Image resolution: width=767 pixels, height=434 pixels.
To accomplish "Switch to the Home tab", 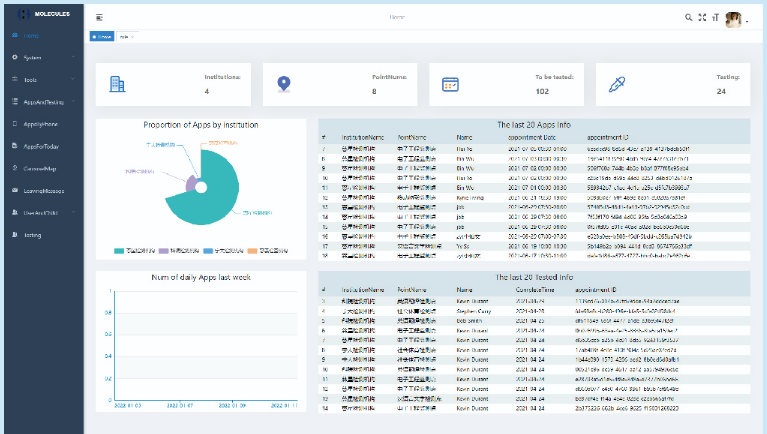I will (x=103, y=36).
